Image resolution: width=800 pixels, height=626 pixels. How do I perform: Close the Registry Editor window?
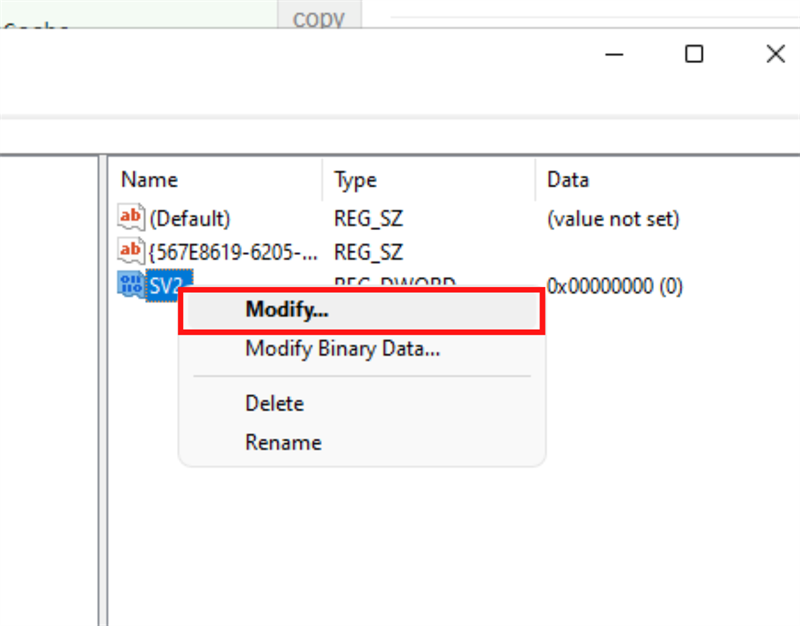[776, 54]
